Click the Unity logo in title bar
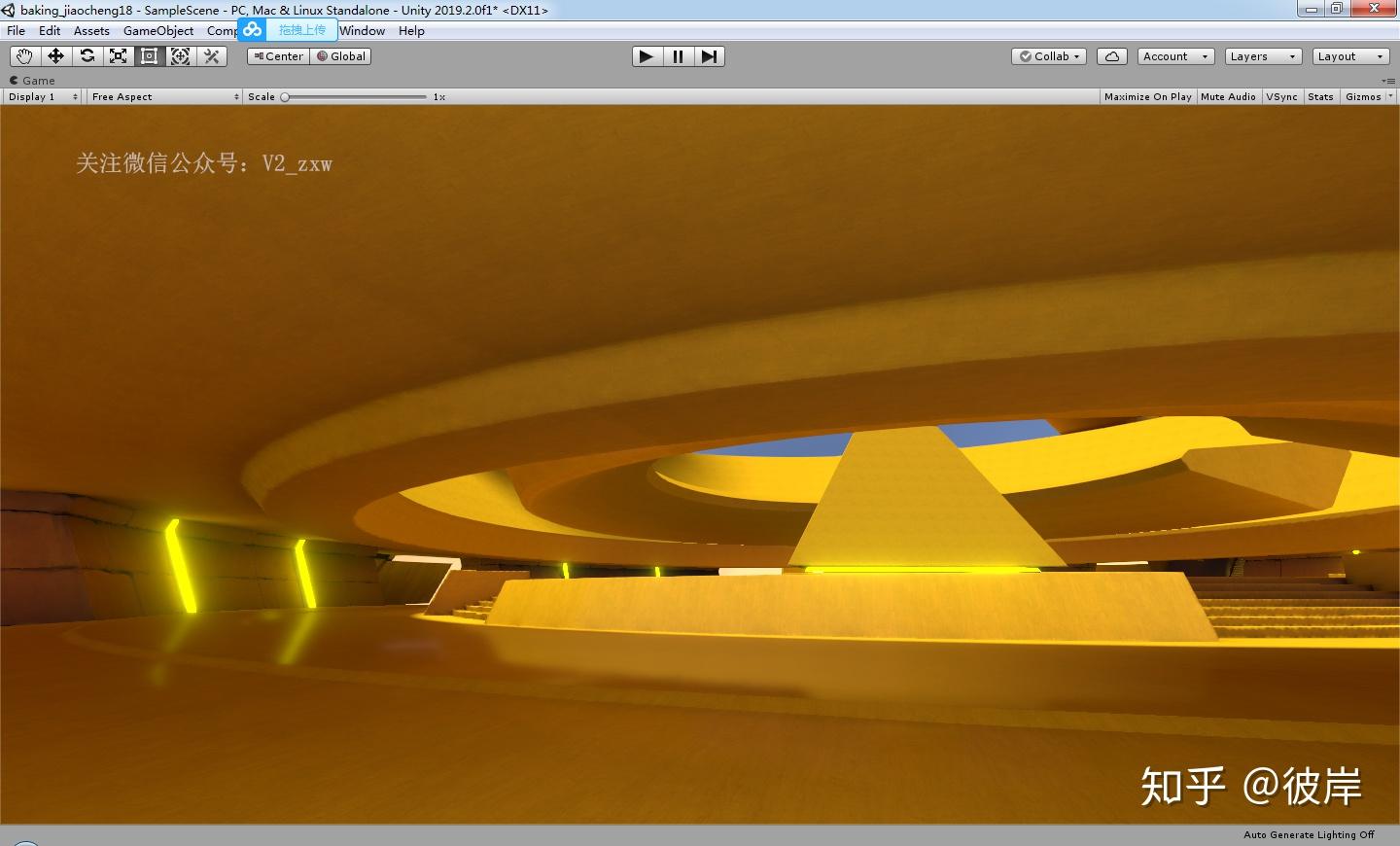 pyautogui.click(x=9, y=10)
